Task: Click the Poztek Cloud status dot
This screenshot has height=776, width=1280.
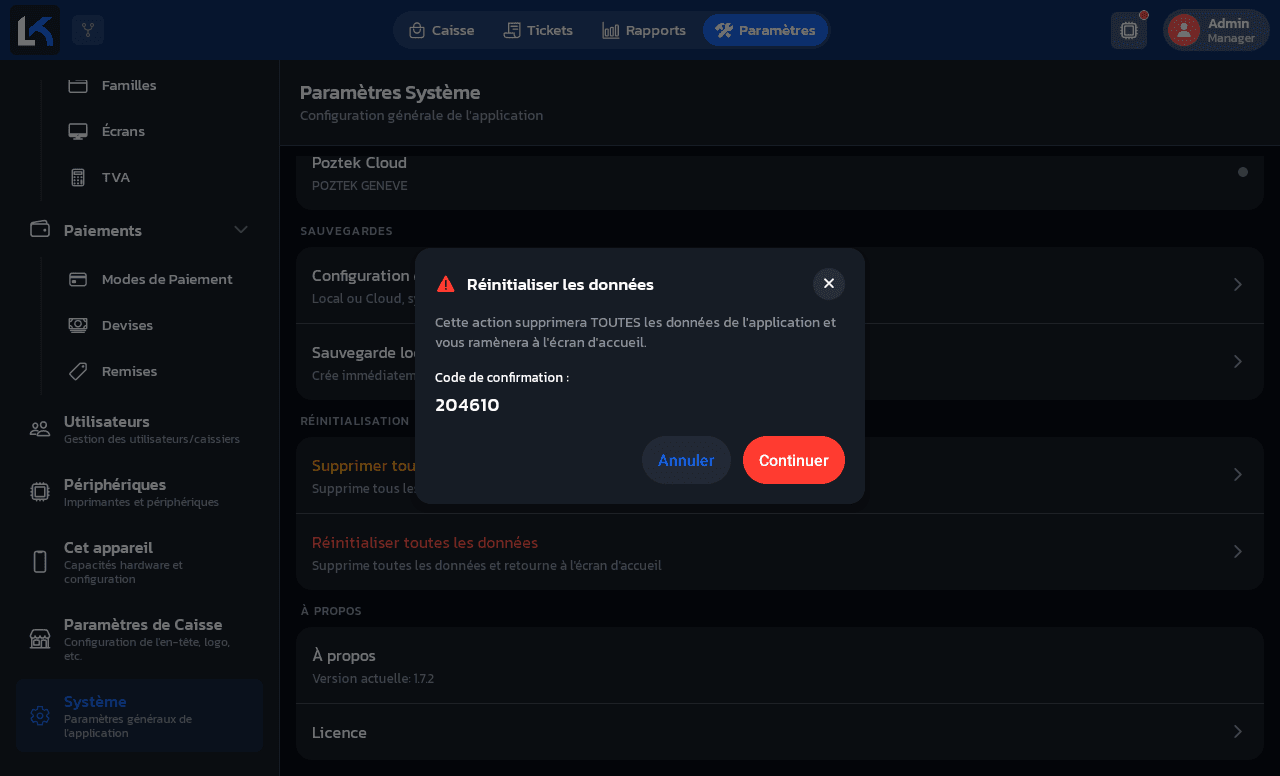Action: [x=1243, y=172]
